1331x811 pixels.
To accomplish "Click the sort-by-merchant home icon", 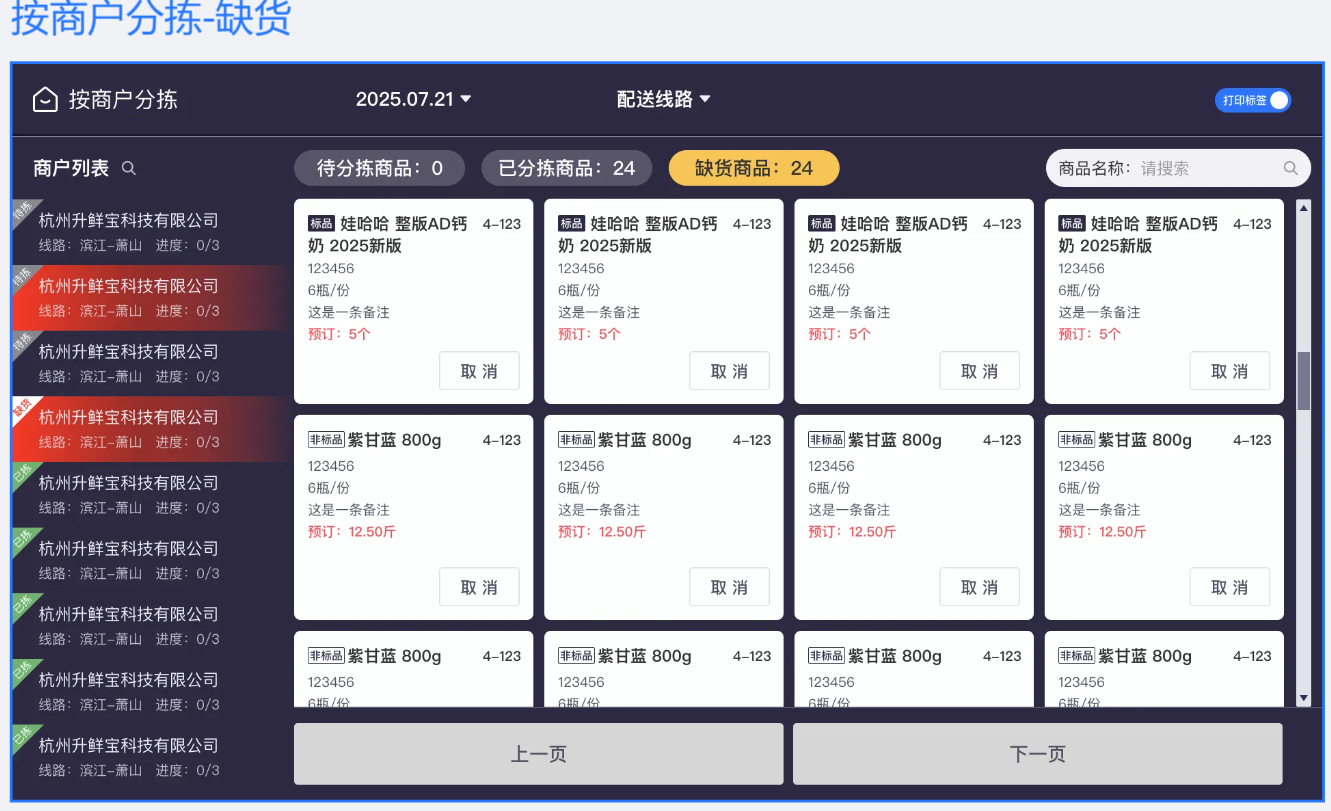I will pos(45,99).
